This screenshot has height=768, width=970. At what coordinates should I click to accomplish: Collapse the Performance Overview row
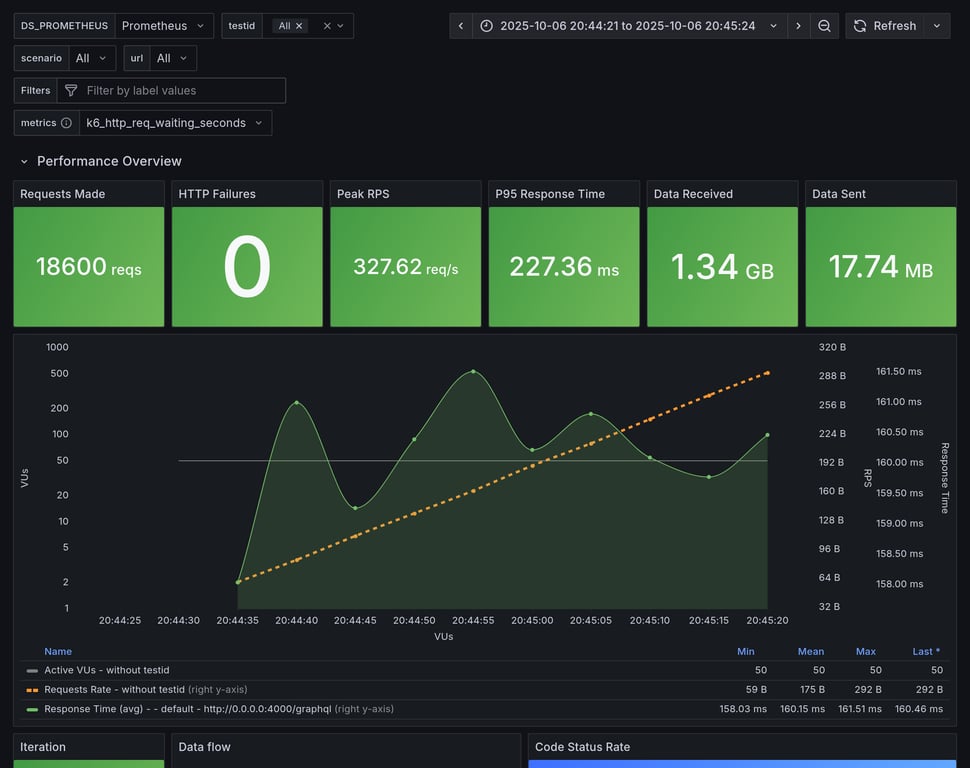26,161
